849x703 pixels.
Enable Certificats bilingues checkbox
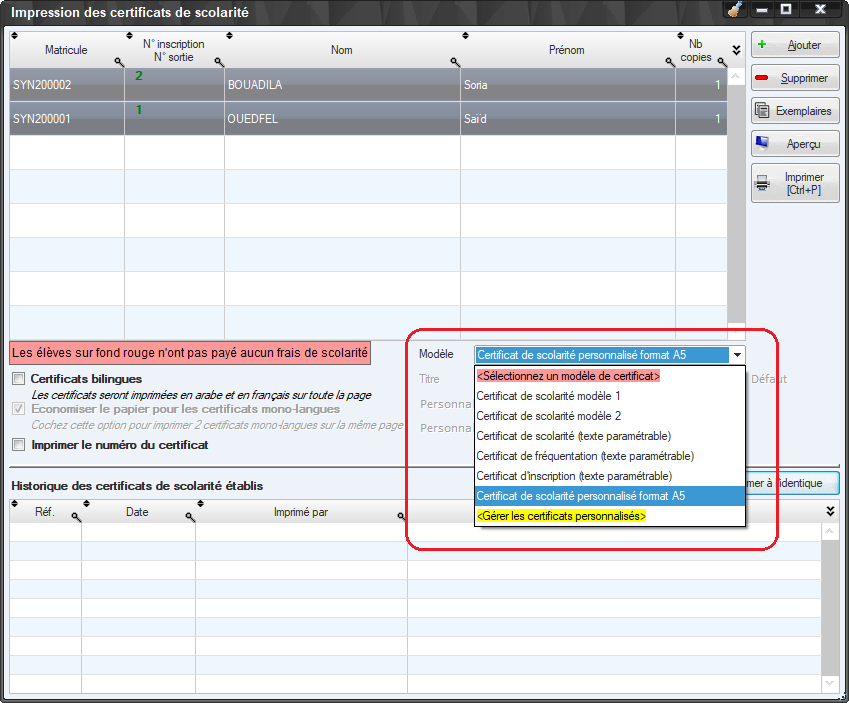click(18, 379)
